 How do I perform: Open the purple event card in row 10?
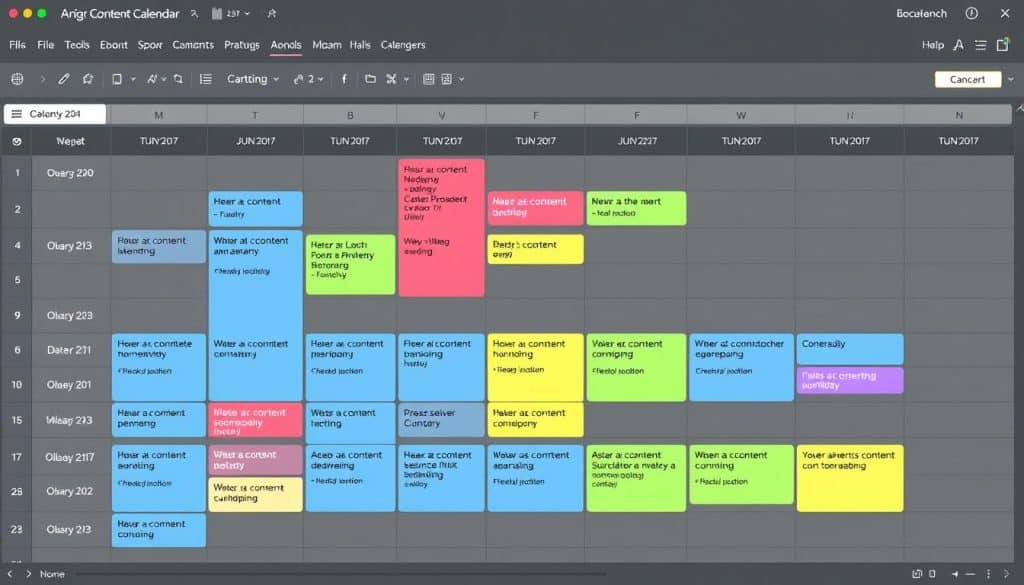850,380
